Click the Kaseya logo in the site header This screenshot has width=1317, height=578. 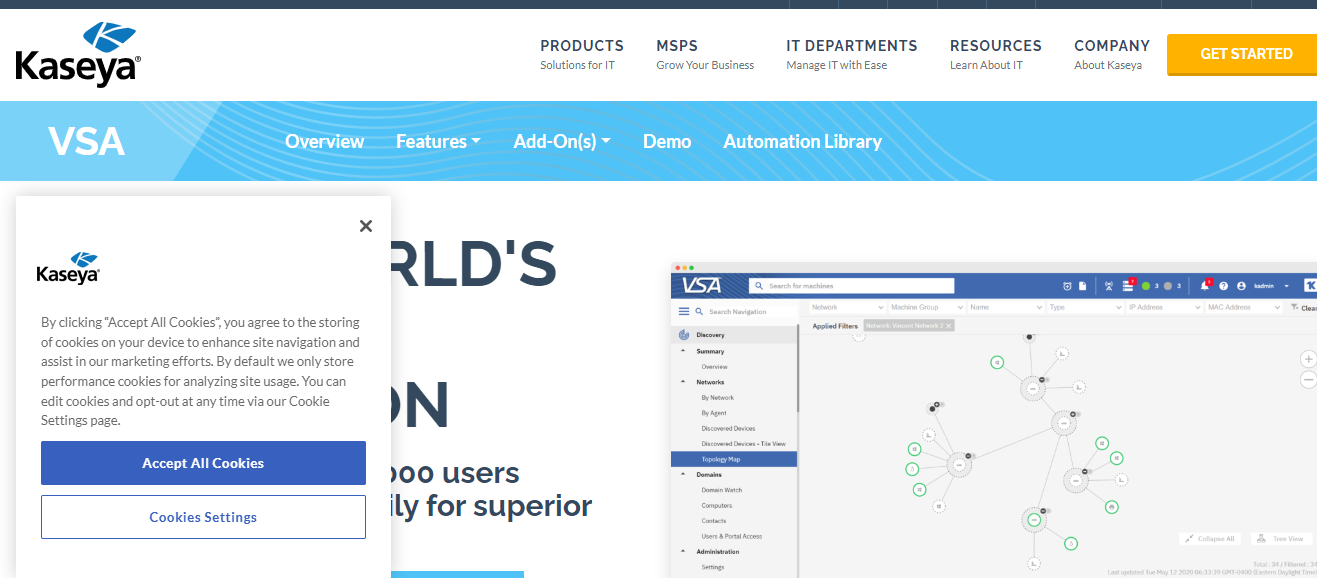coord(78,55)
